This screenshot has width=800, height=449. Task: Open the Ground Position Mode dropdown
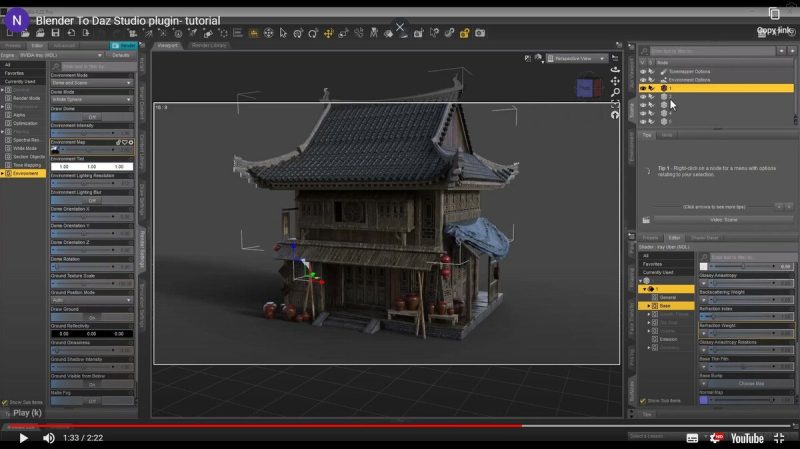(92, 300)
